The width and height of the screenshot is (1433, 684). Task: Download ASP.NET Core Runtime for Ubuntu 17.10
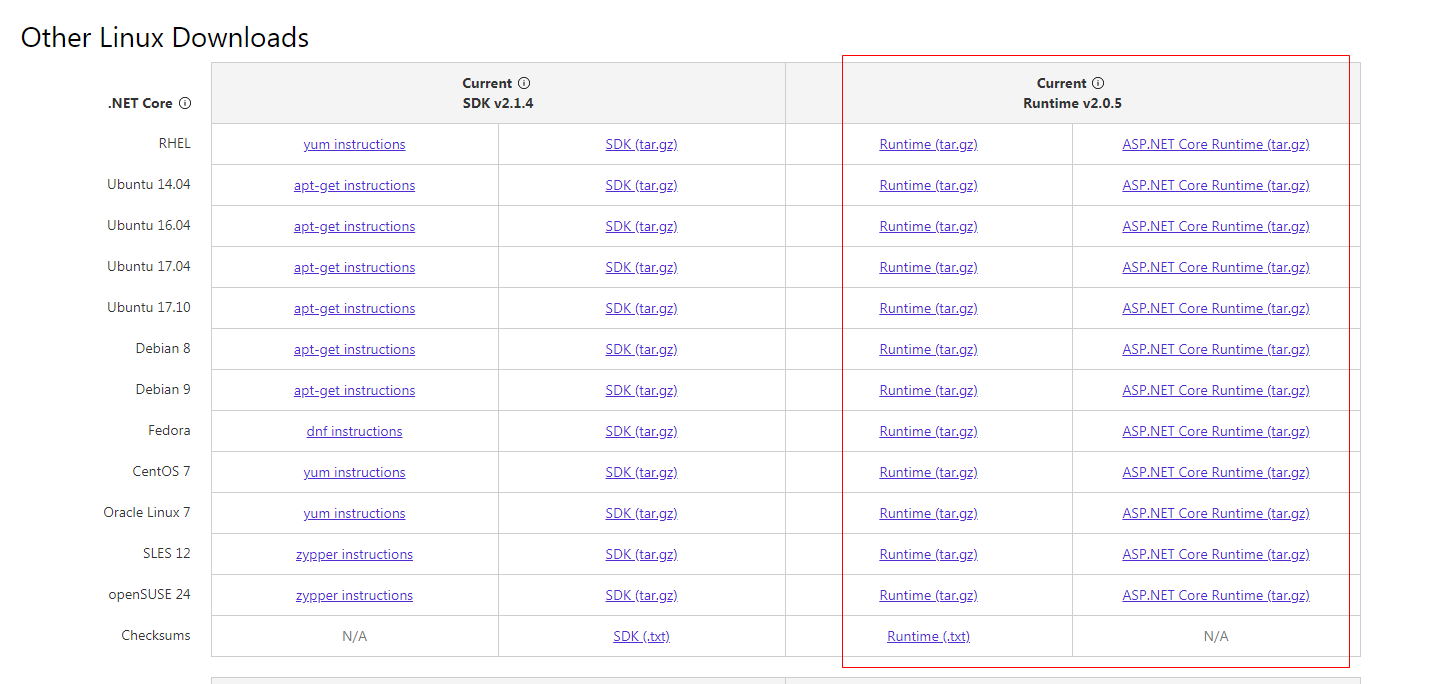tap(1216, 308)
